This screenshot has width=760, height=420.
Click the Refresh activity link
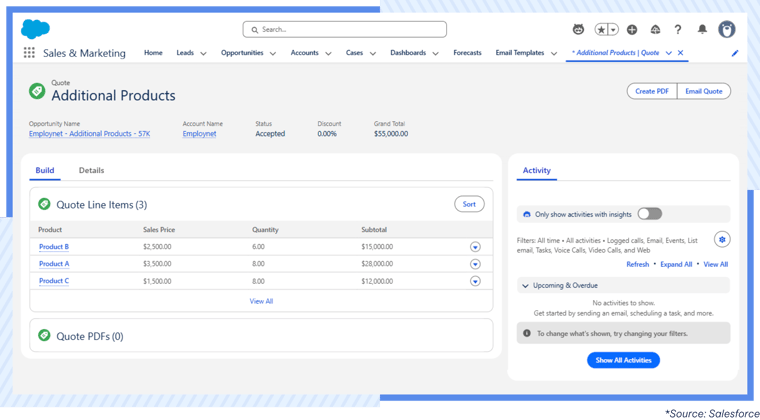click(637, 264)
